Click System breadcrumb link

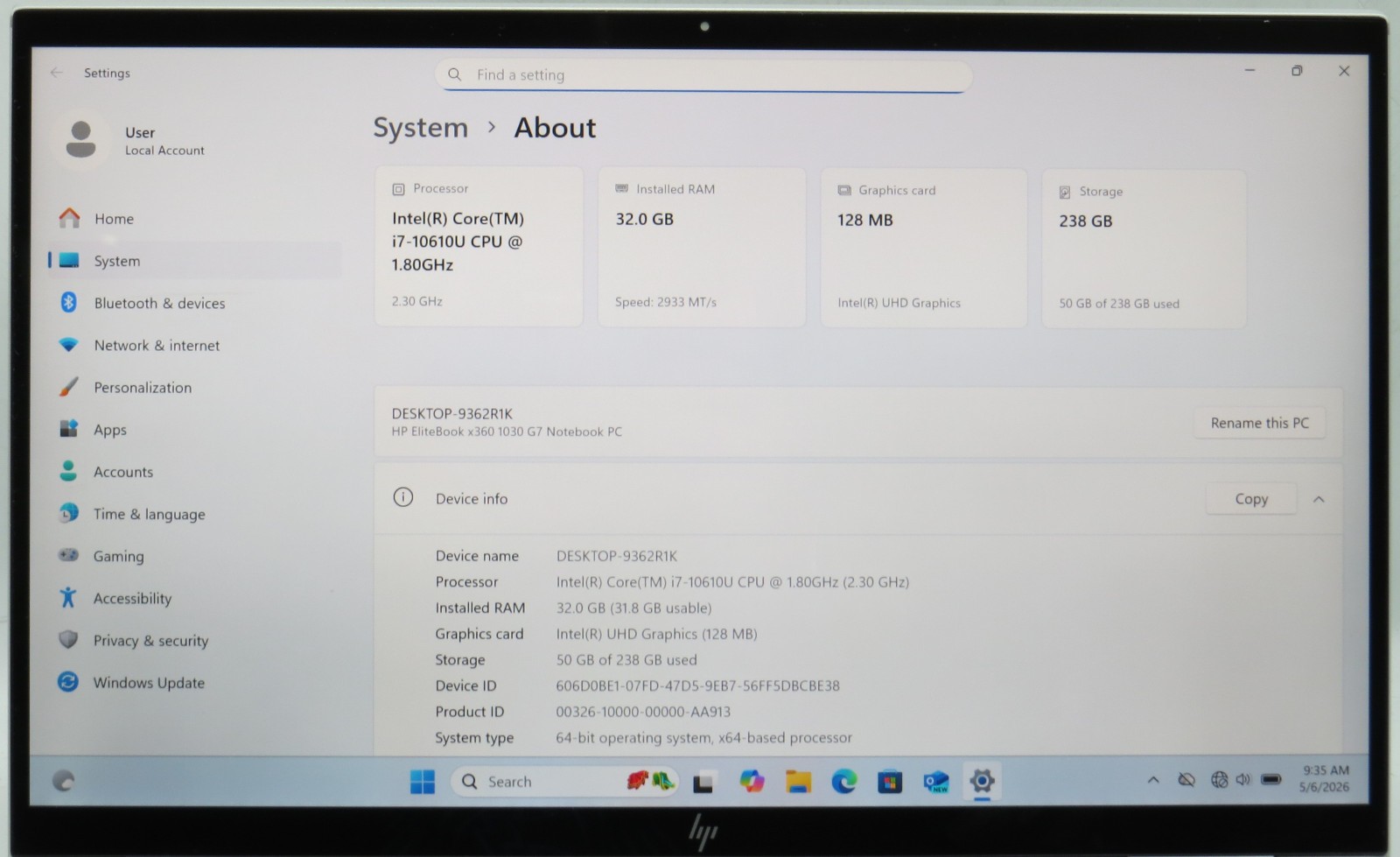click(x=420, y=128)
